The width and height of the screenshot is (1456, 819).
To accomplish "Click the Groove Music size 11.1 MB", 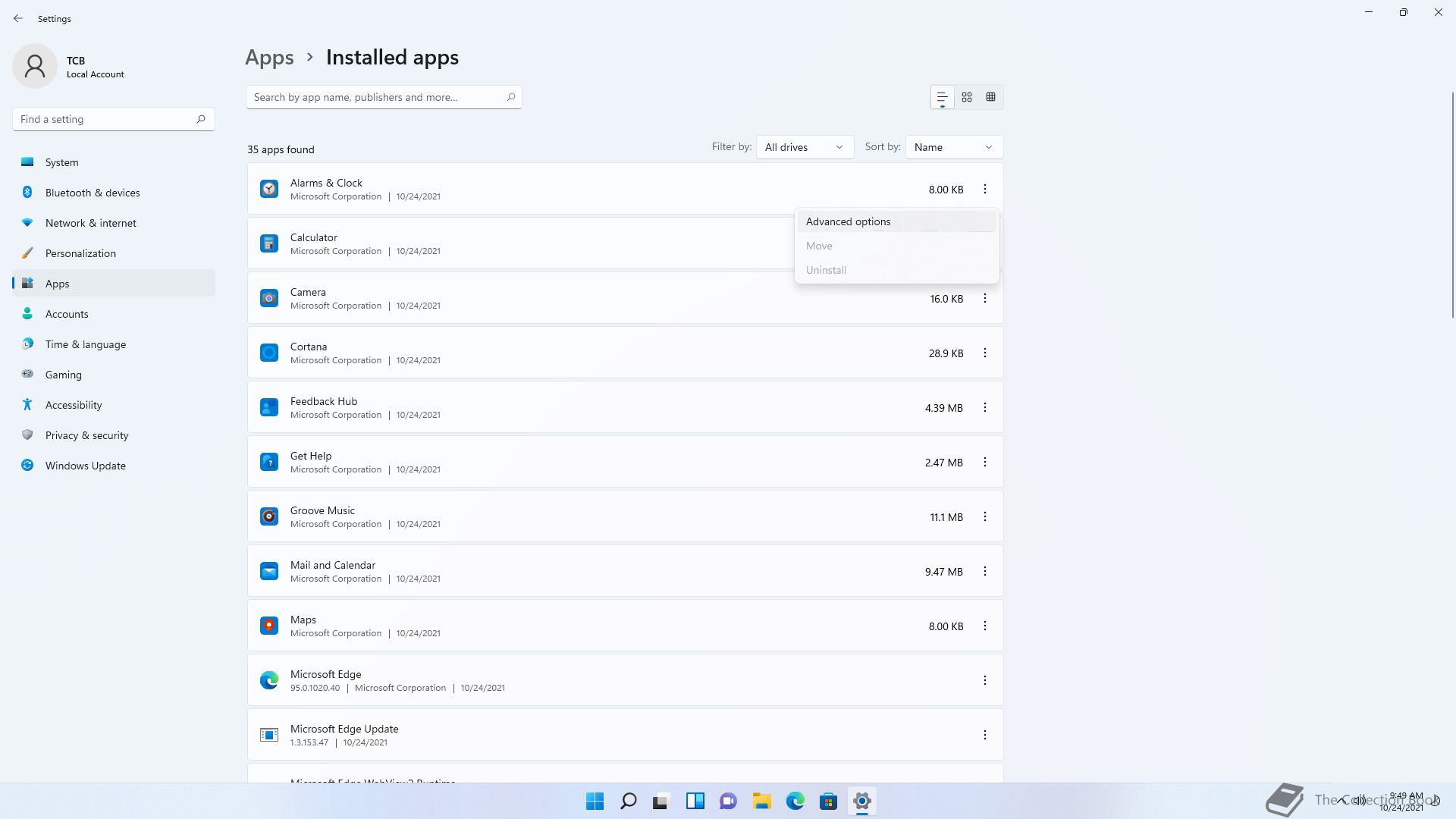I will 946,517.
